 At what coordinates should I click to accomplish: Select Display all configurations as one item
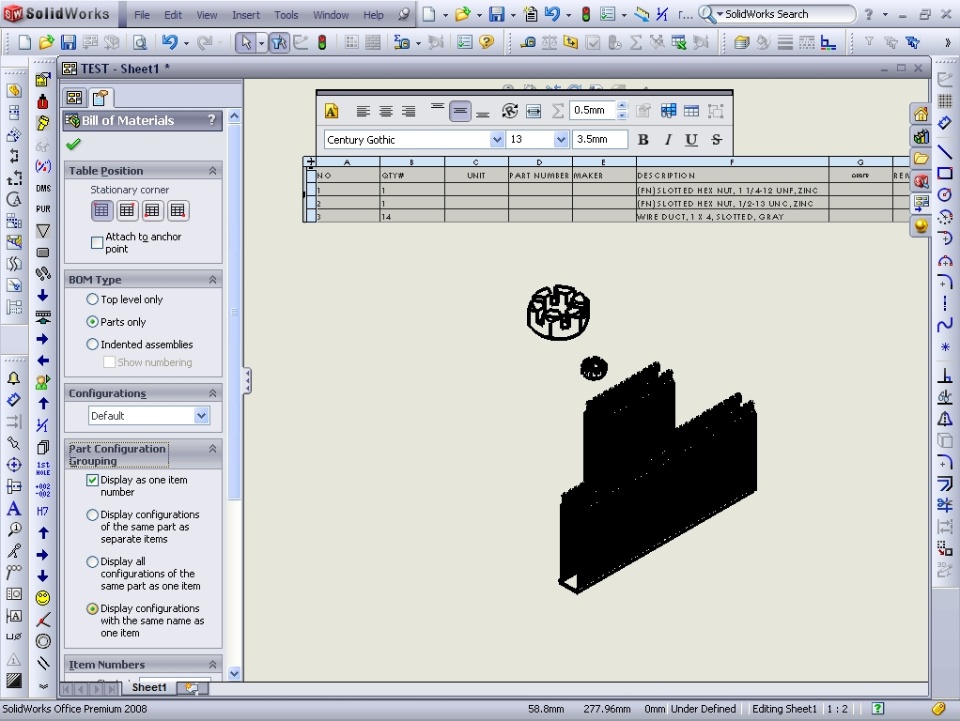[92, 562]
